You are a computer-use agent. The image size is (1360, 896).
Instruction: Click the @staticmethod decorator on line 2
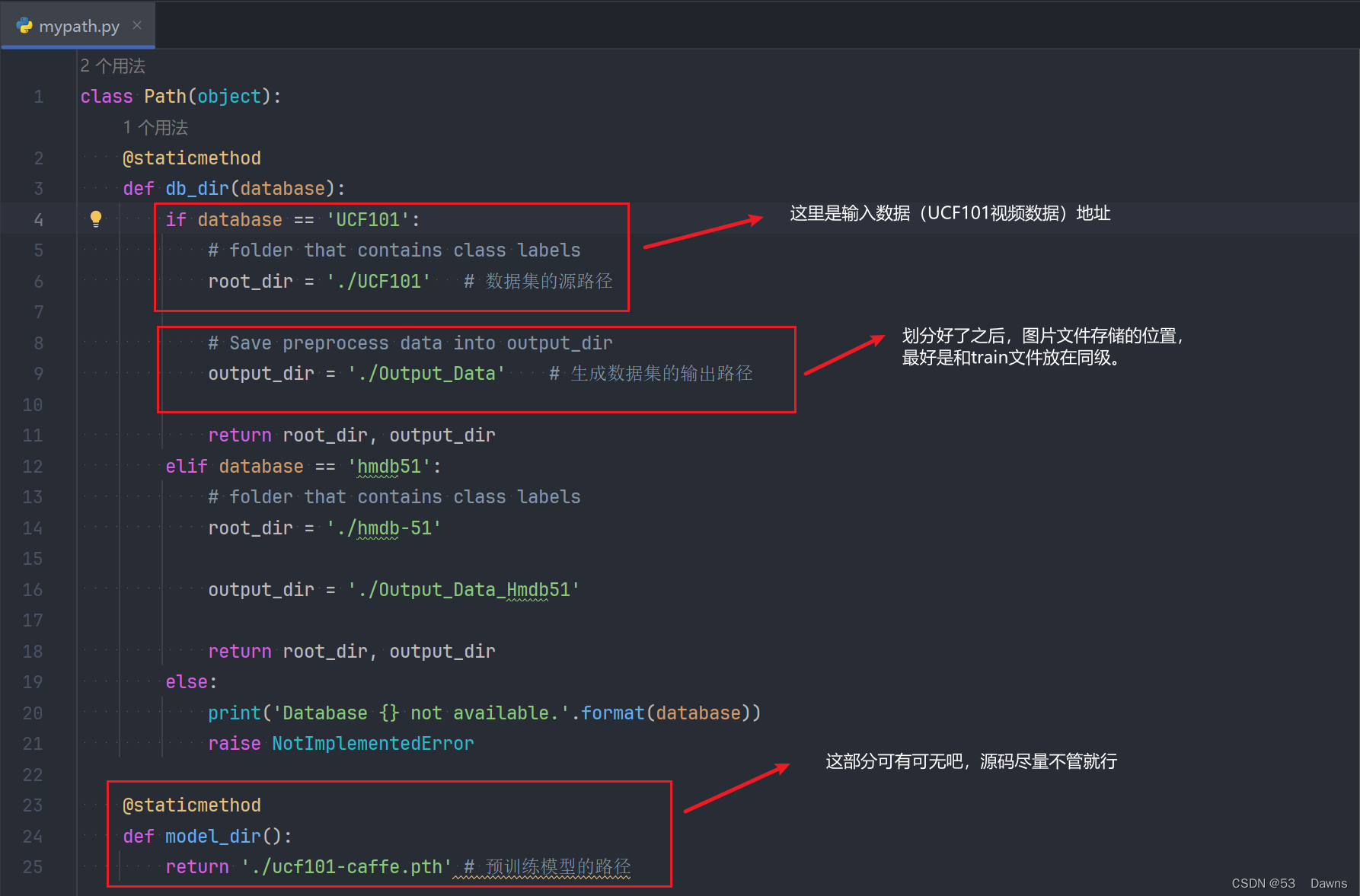(192, 158)
